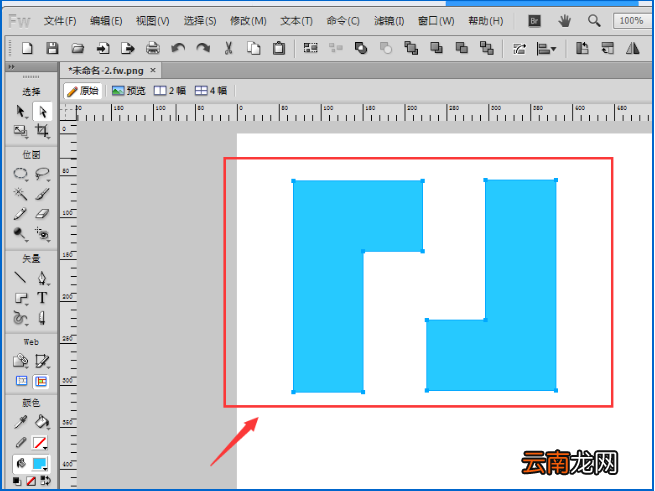Click the New document icon
Viewport: 655px width, 491px height.
point(27,48)
